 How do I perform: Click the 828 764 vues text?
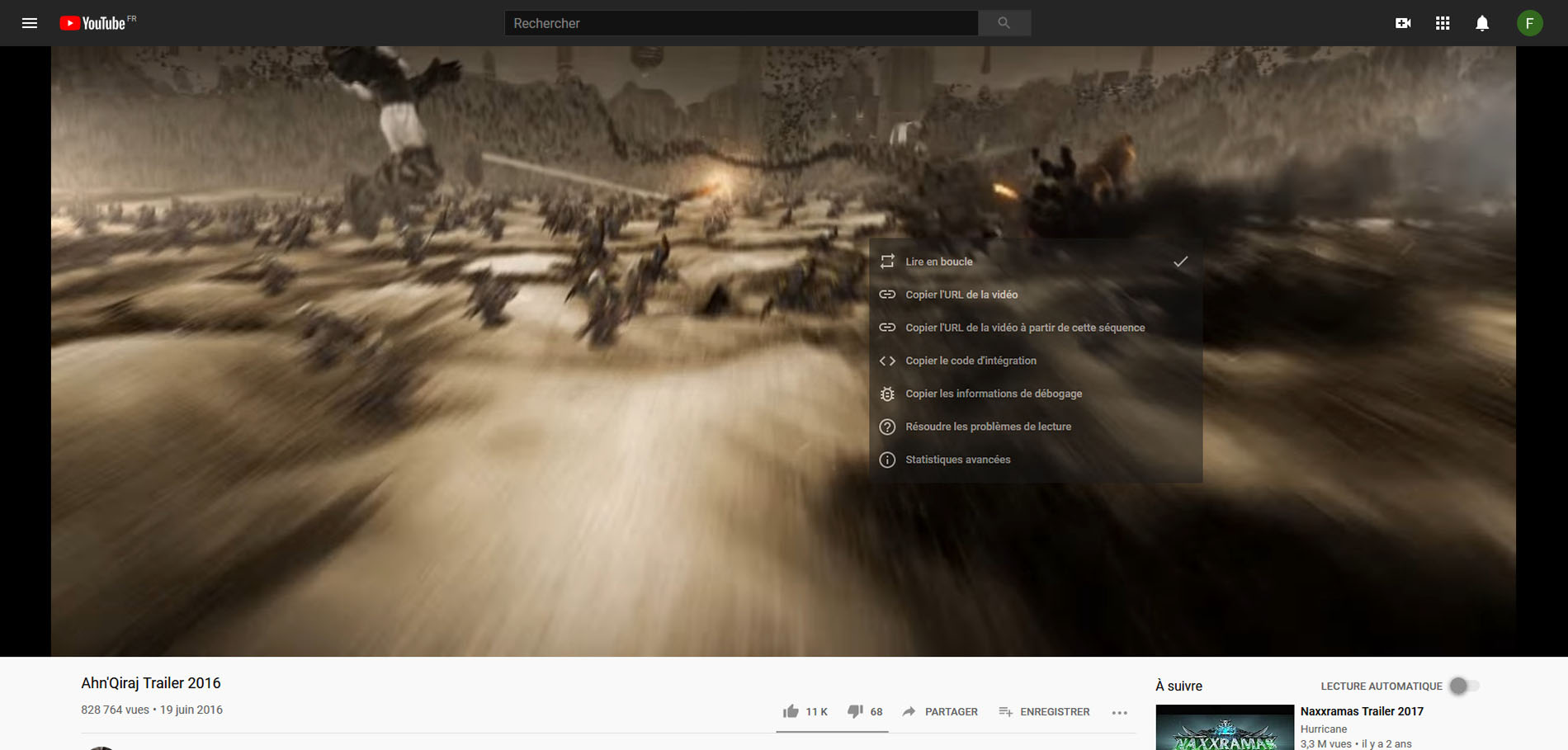(115, 710)
